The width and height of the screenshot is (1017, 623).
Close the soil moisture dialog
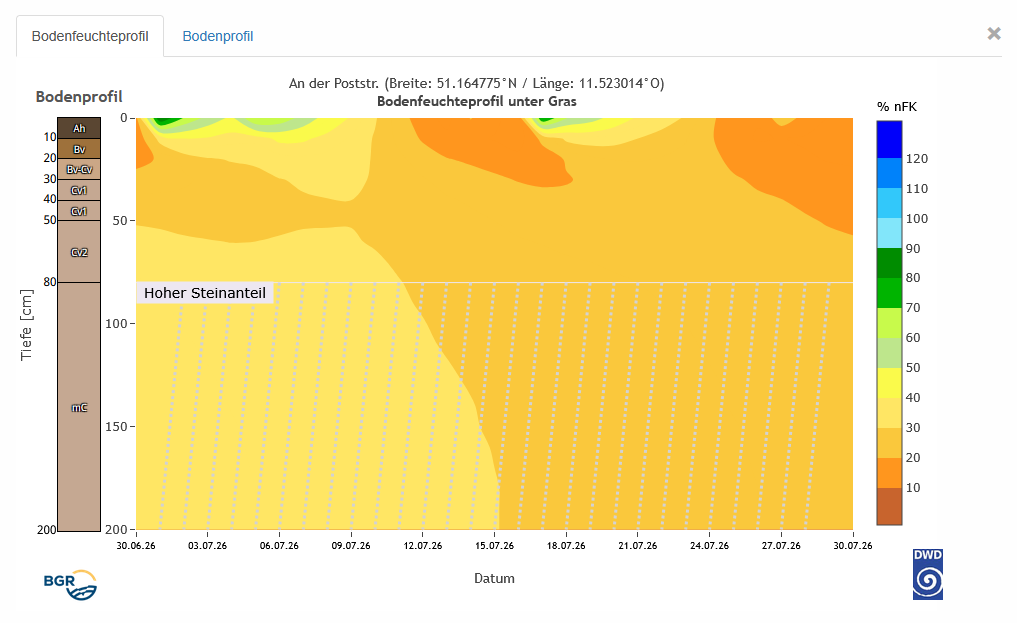click(994, 34)
